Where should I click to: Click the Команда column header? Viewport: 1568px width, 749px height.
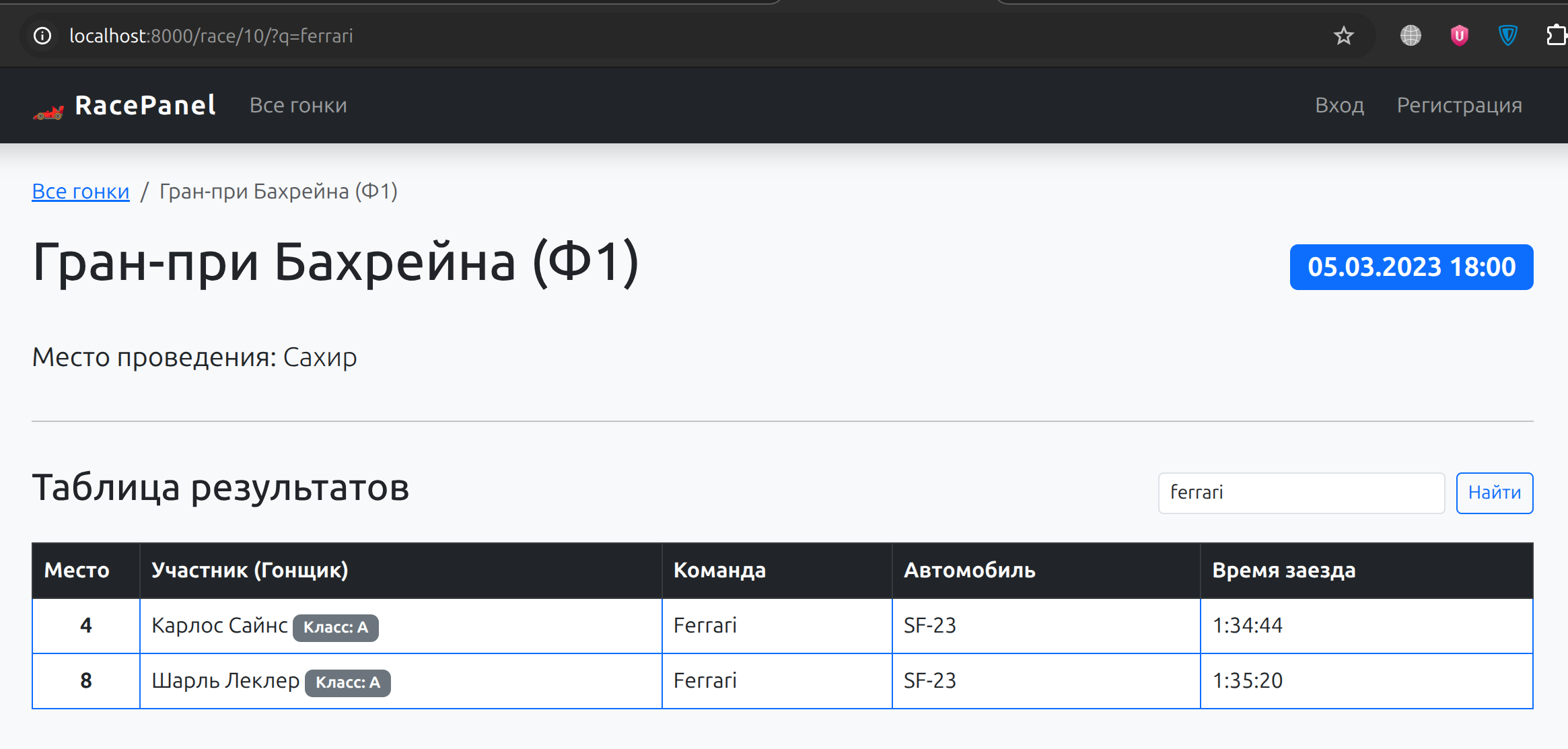(x=719, y=570)
